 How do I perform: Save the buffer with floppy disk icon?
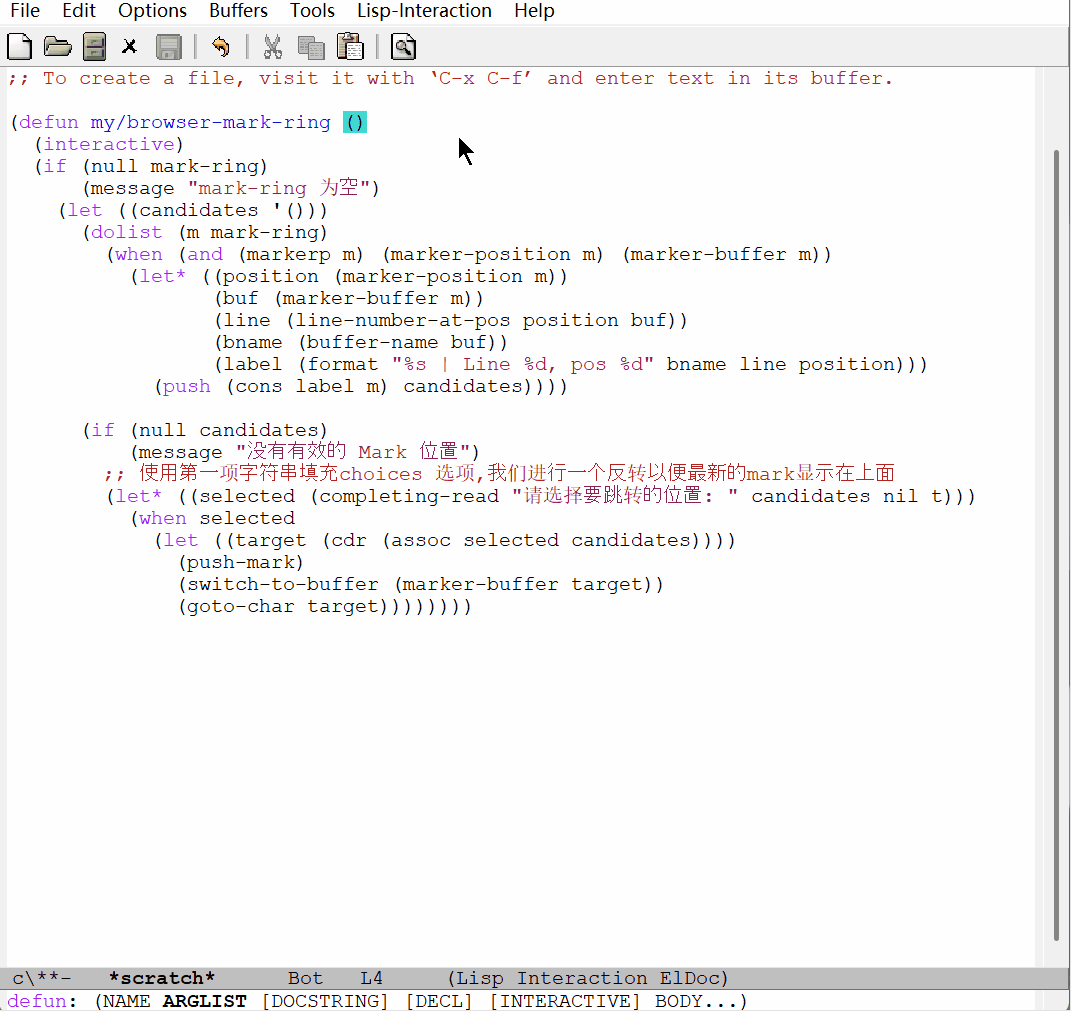168,46
